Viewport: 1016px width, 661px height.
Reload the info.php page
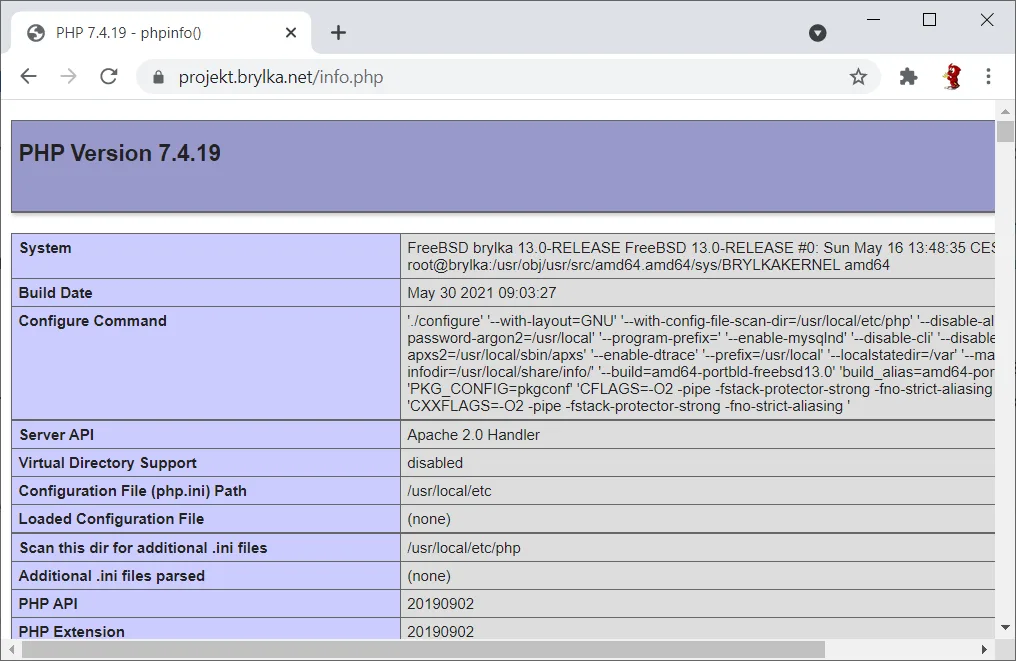(x=109, y=76)
